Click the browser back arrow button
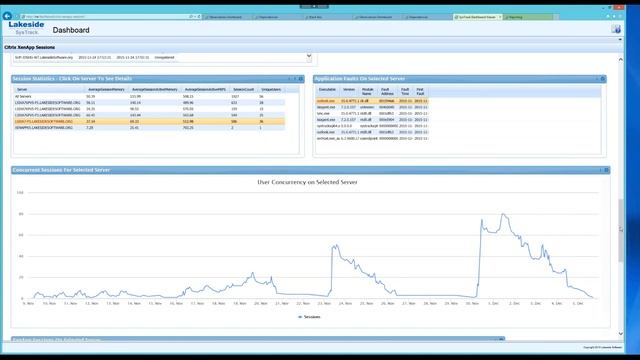 tap(7, 16)
